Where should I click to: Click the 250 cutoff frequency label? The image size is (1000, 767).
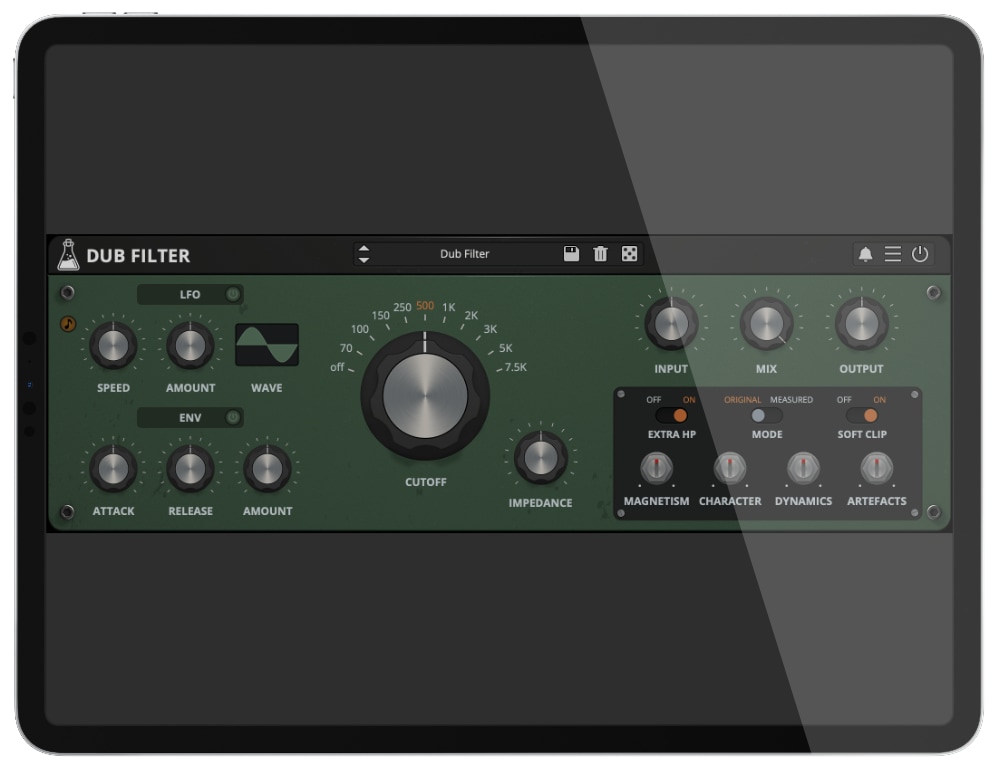[402, 307]
